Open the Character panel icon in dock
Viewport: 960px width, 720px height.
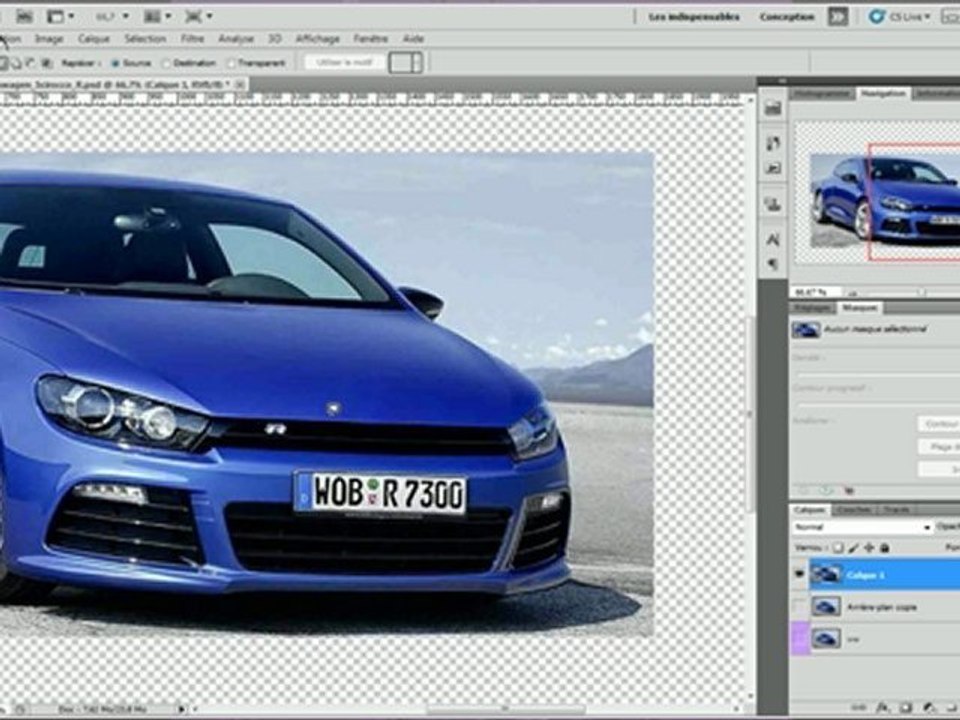pos(773,239)
